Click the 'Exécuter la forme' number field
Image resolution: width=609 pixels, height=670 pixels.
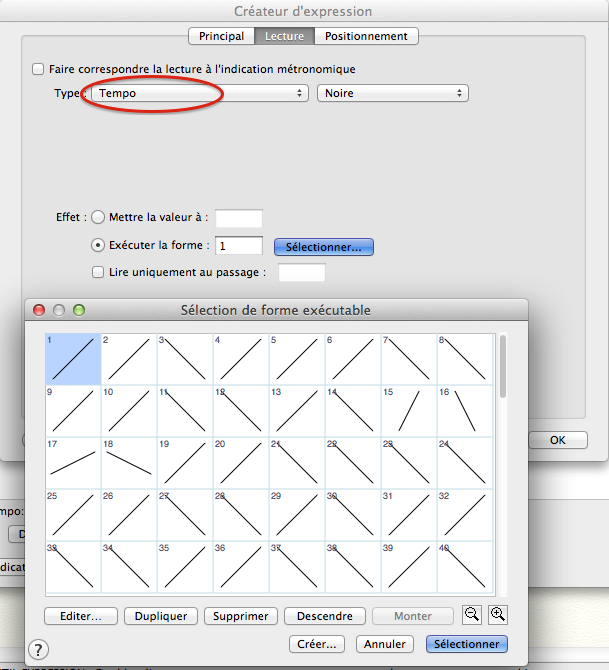239,245
